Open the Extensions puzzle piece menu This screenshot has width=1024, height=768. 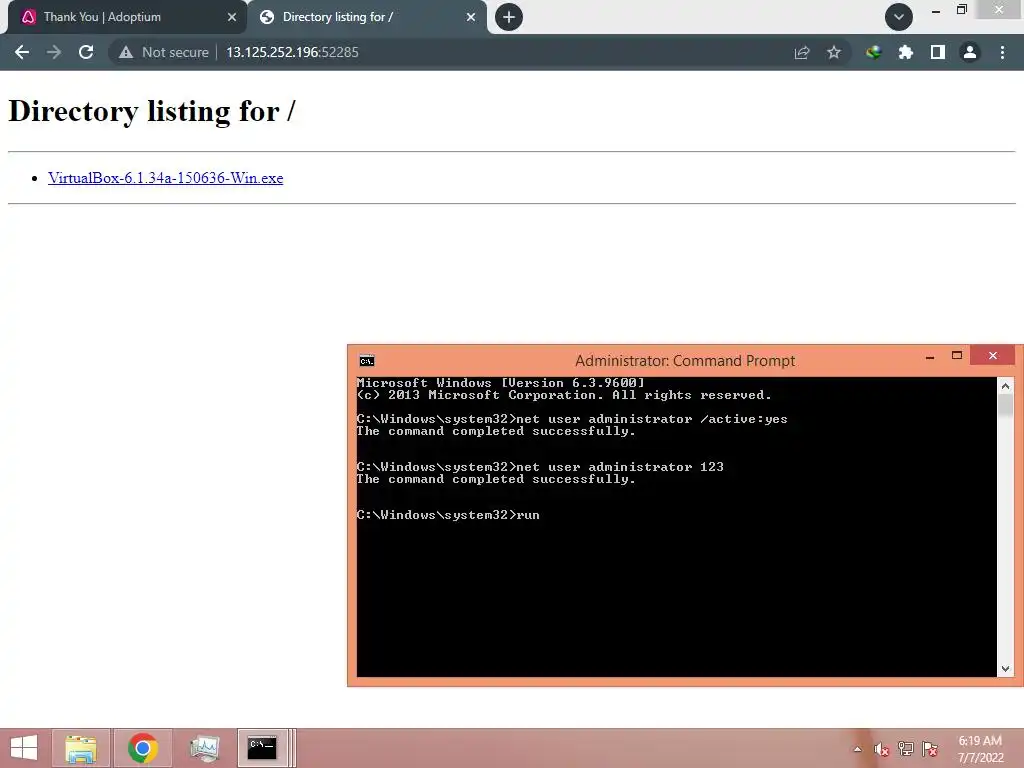tap(905, 52)
